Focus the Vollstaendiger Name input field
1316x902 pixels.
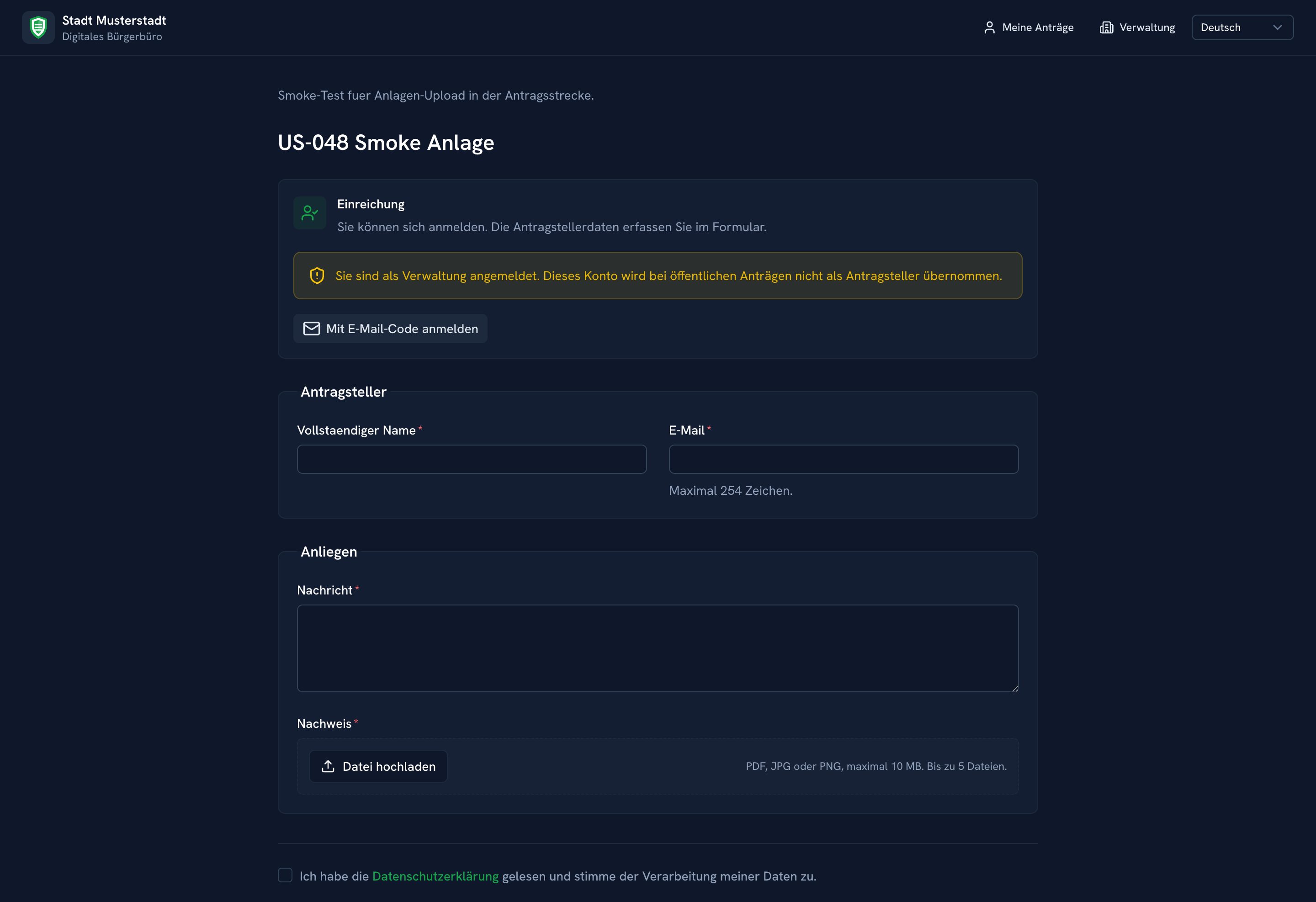pos(472,459)
